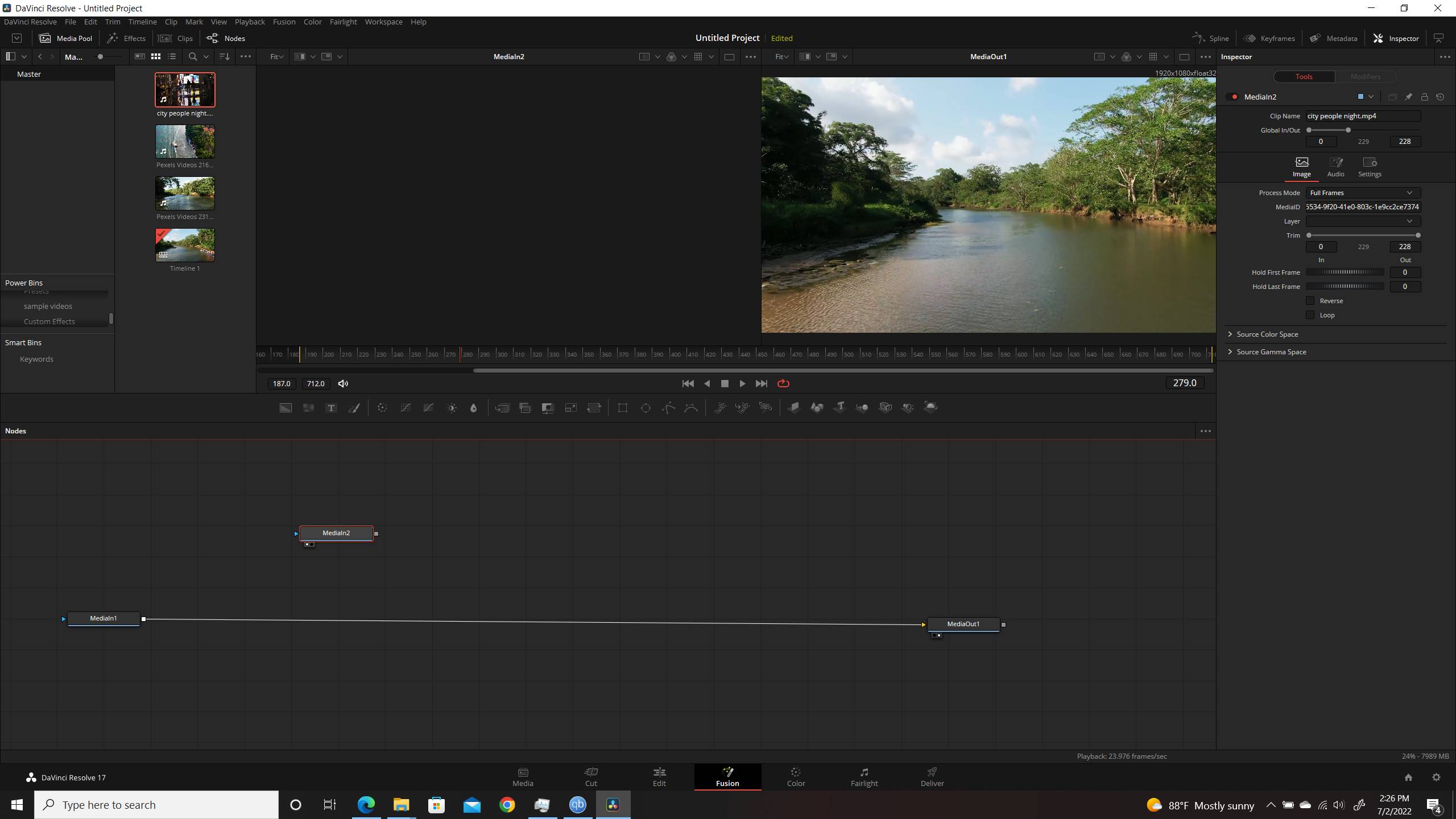Open the Project Manager home button
Image resolution: width=1456 pixels, height=819 pixels.
coord(1408,777)
